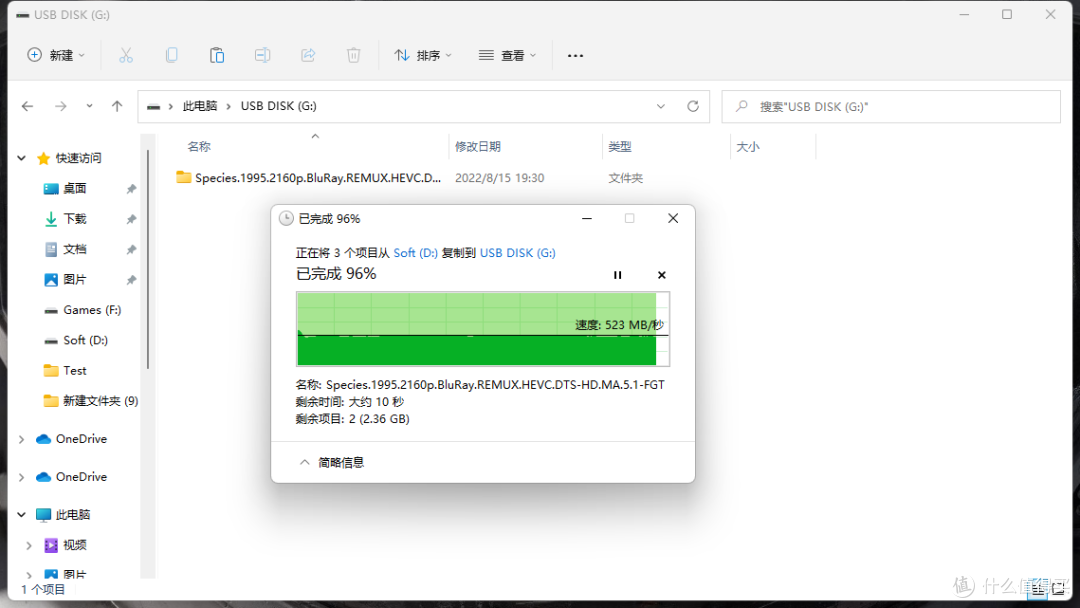Screen dimensions: 1080x608
Task: Open 文档 in quick access
Action: (x=74, y=249)
